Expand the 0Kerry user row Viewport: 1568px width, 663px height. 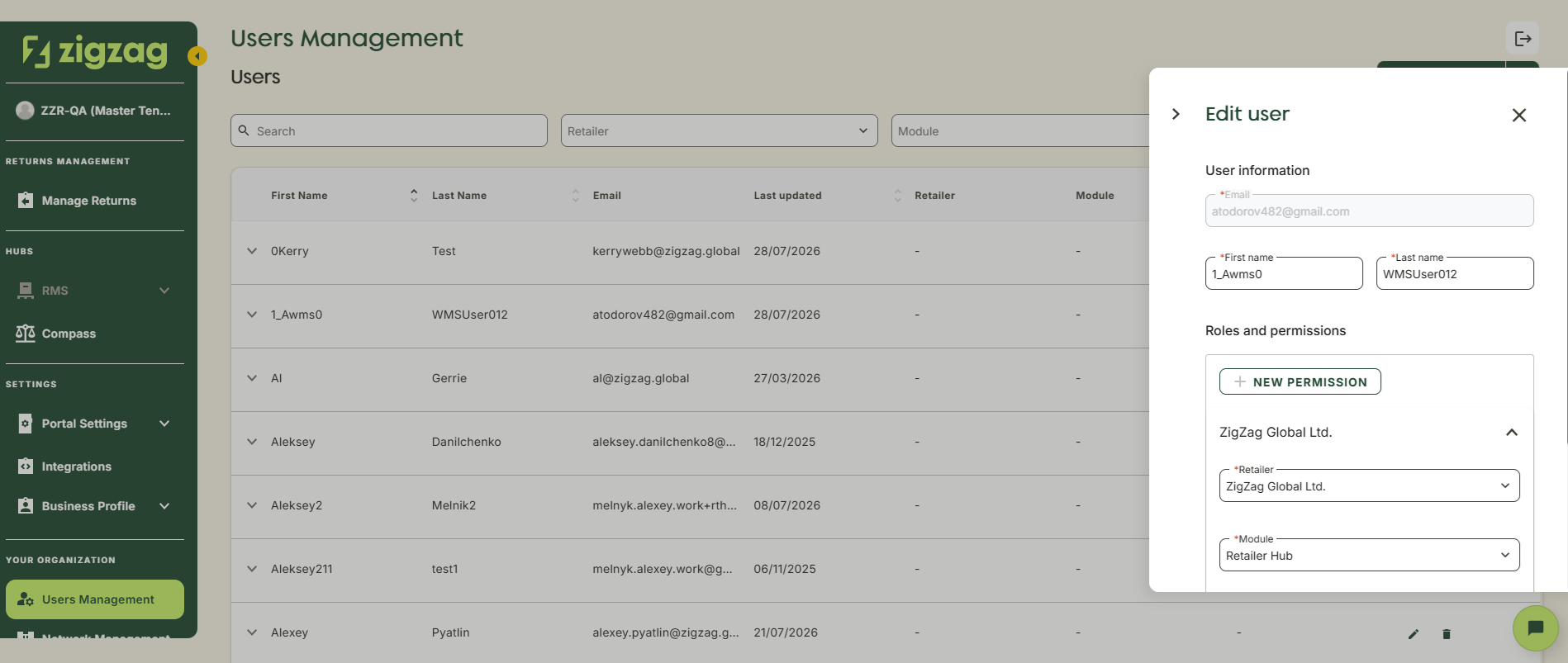(x=252, y=251)
